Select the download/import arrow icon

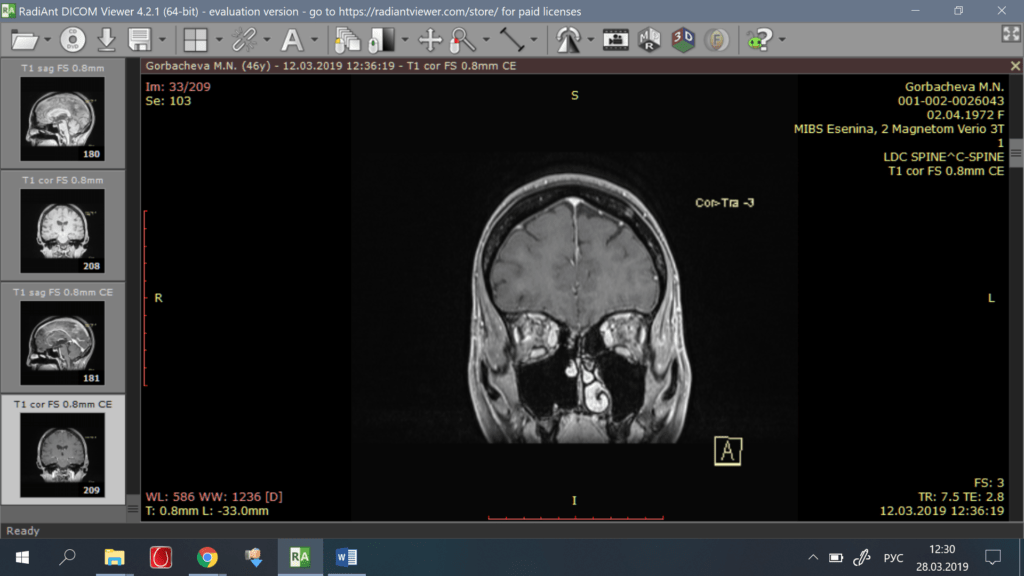(x=106, y=40)
